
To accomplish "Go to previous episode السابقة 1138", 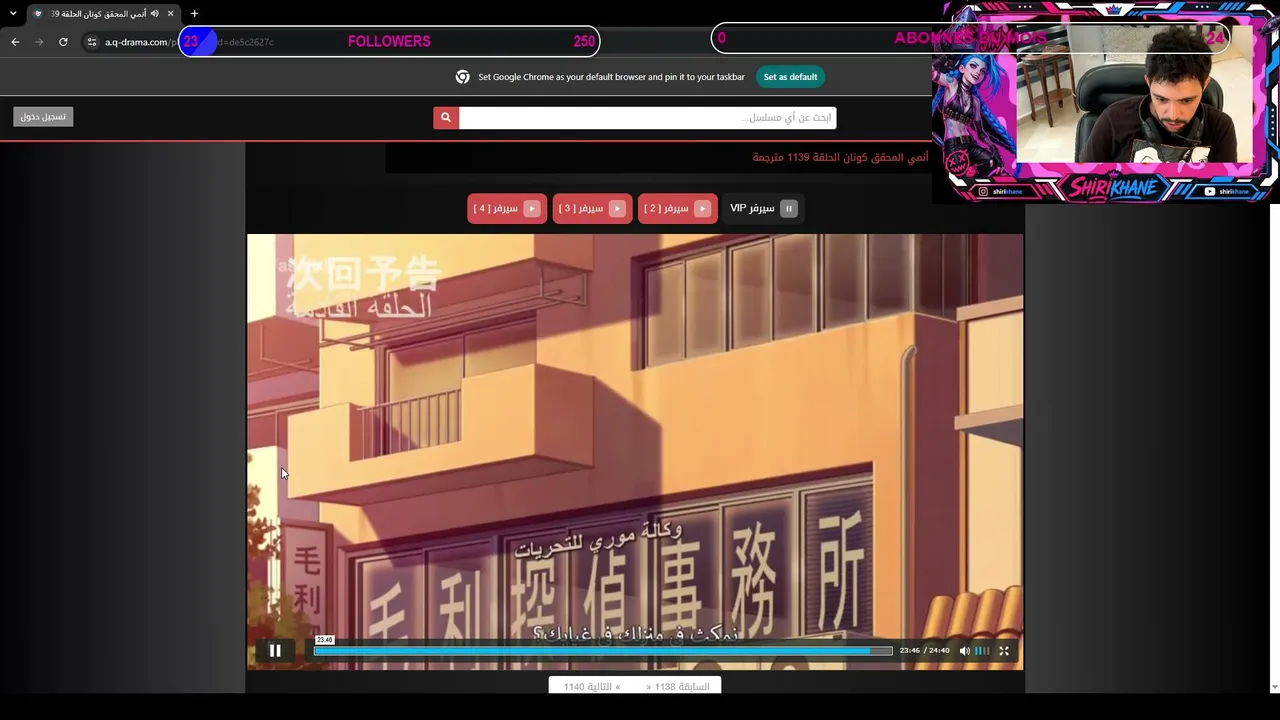I will coord(677,687).
